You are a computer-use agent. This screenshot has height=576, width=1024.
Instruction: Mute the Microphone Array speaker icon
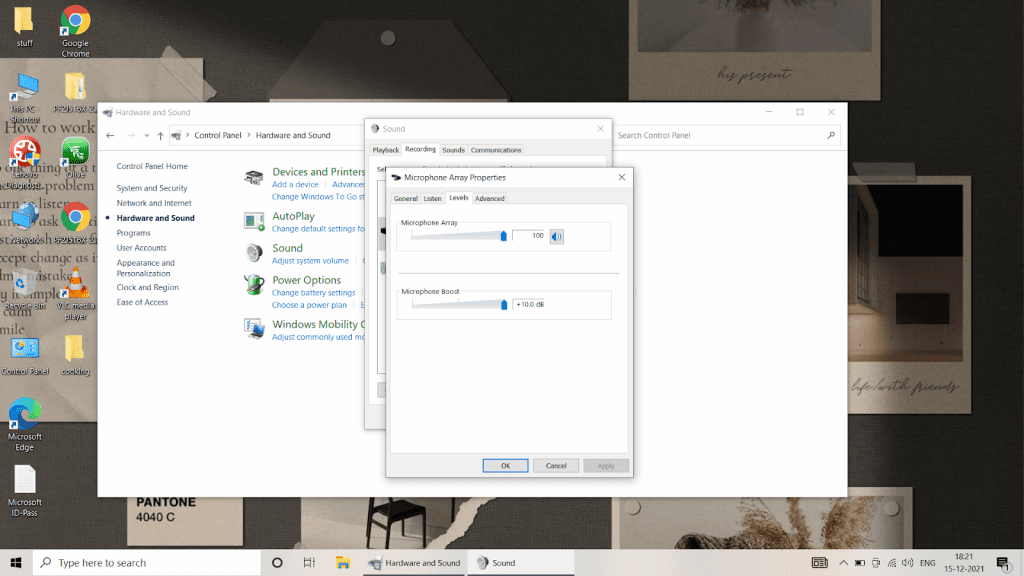(557, 237)
